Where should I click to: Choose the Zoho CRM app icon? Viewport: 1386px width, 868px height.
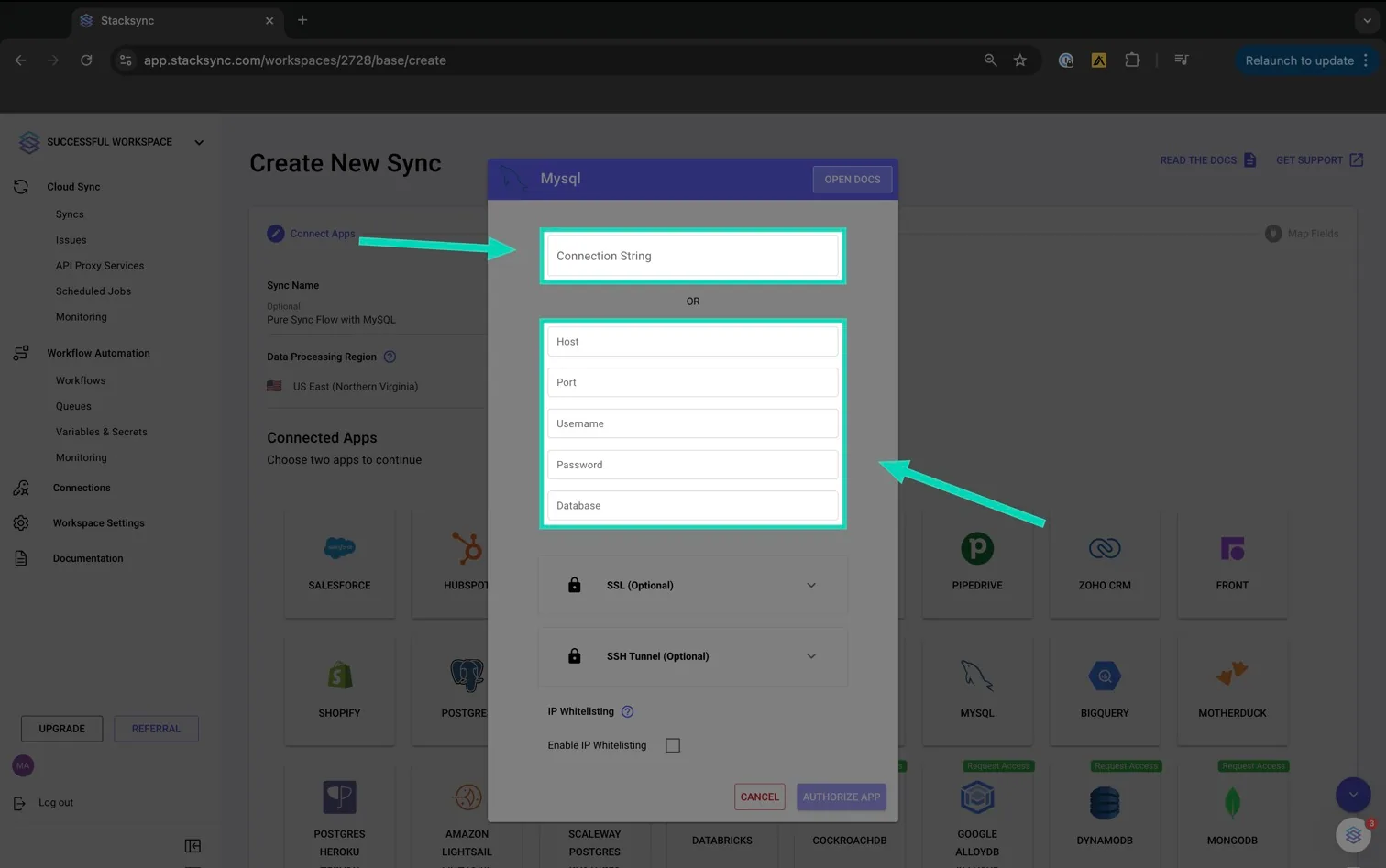pyautogui.click(x=1105, y=549)
